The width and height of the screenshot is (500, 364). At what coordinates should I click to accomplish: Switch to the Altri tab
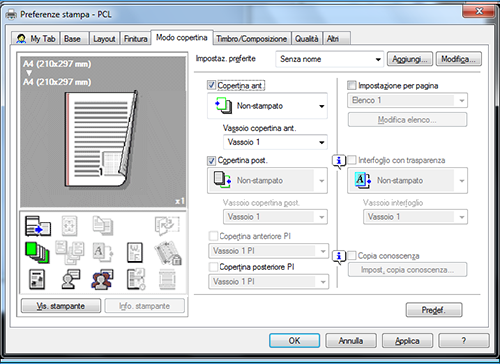[336, 39]
